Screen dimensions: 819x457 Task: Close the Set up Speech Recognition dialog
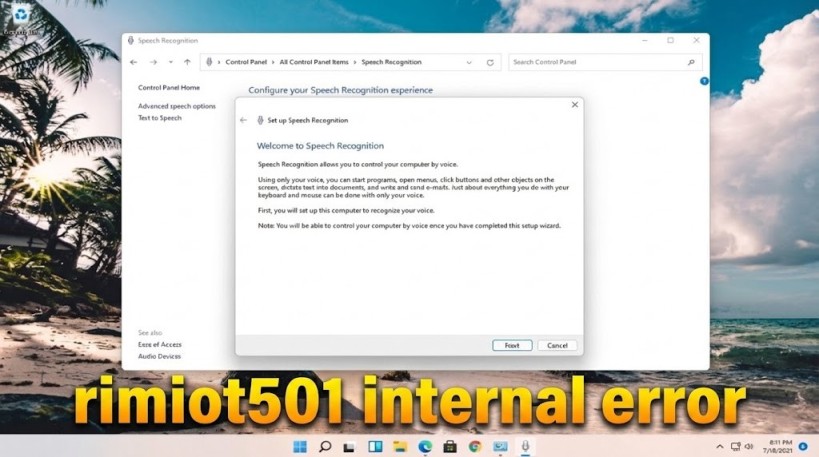[x=575, y=105]
